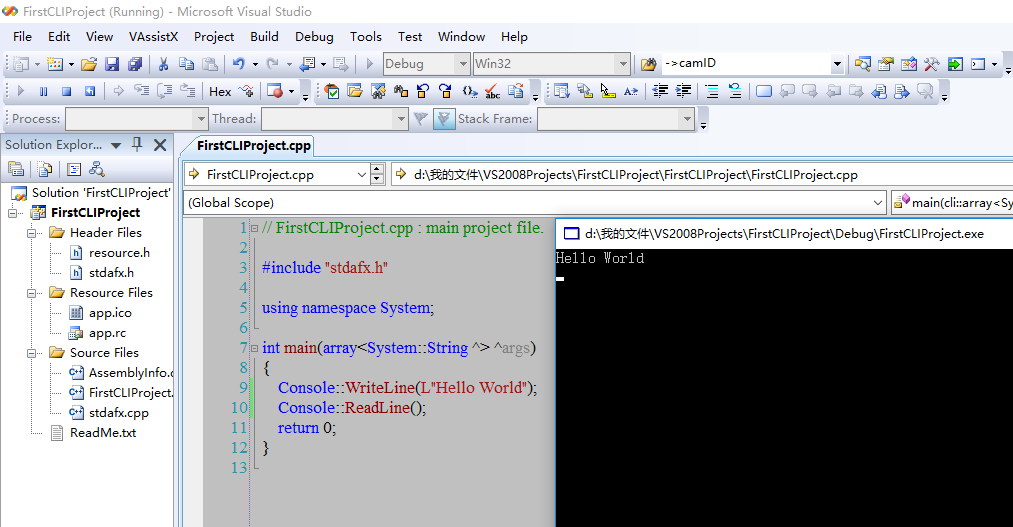Image resolution: width=1013 pixels, height=527 pixels.
Task: Click the VAssistX find references binoculars icon
Action: tap(401, 92)
